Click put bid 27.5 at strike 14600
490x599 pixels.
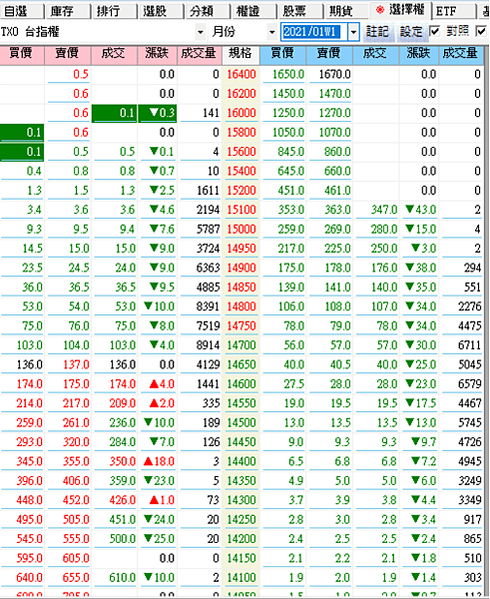pos(294,384)
